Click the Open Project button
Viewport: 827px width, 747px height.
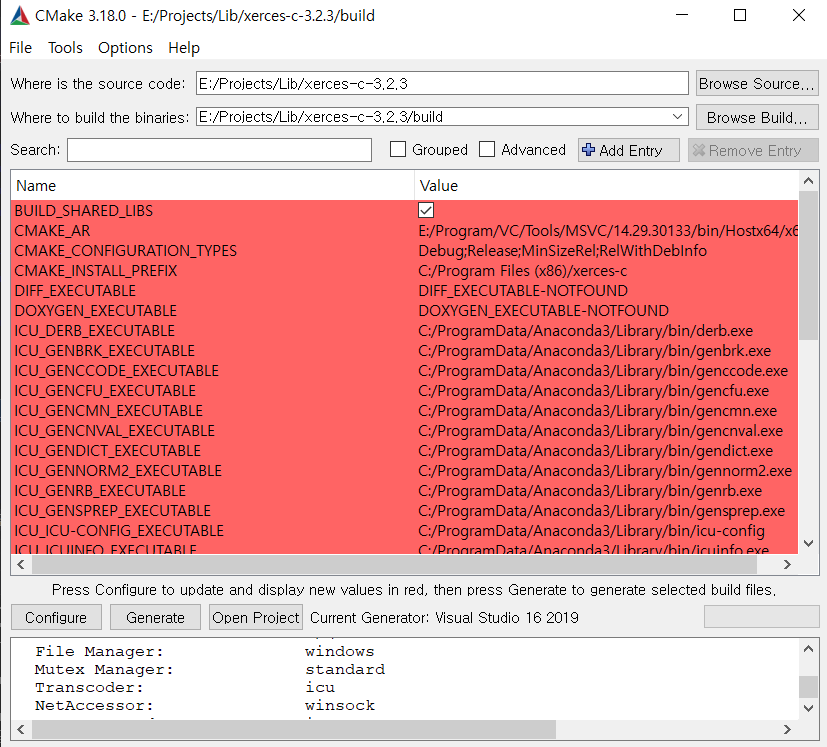tap(256, 617)
